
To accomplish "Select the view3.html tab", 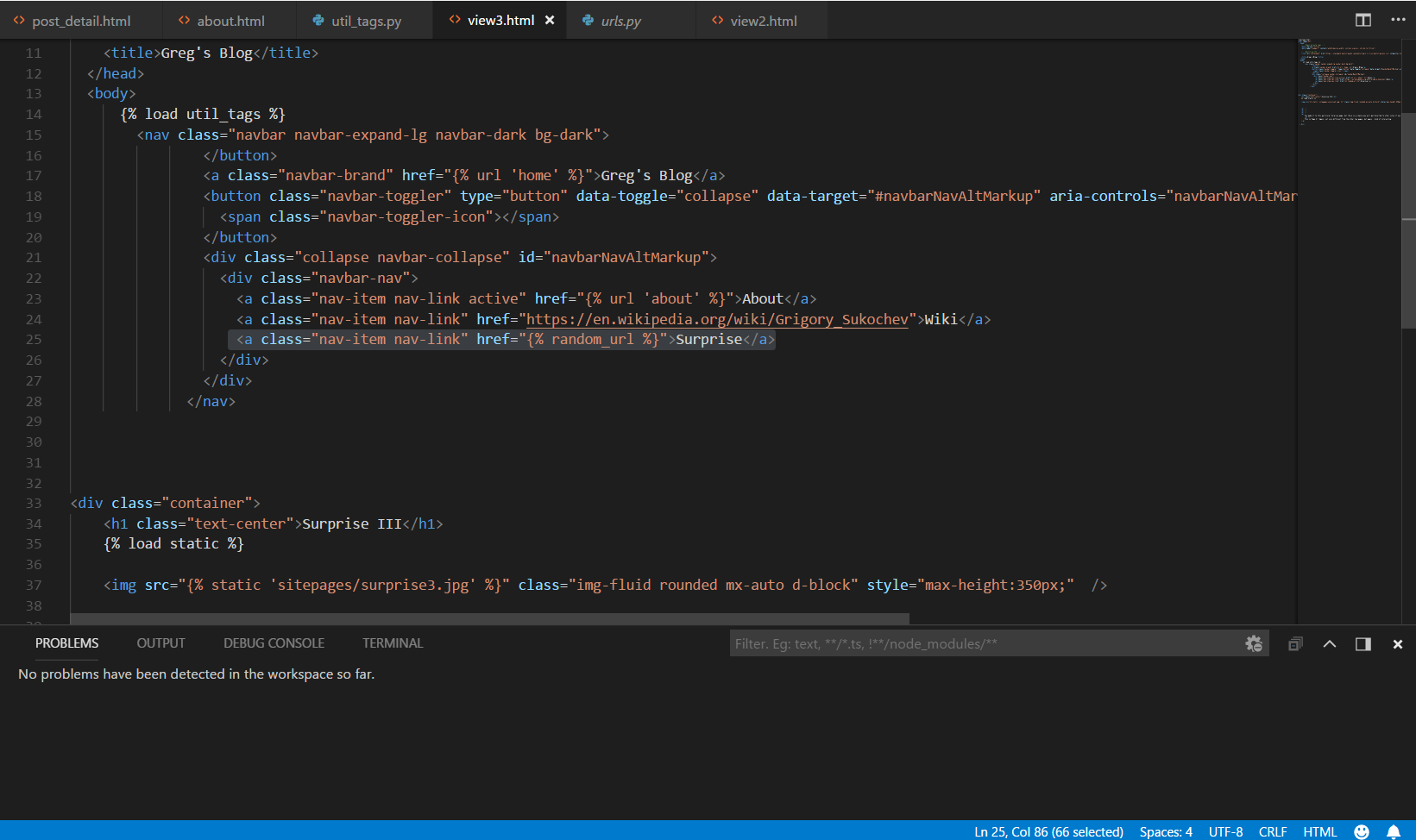I will pyautogui.click(x=500, y=20).
